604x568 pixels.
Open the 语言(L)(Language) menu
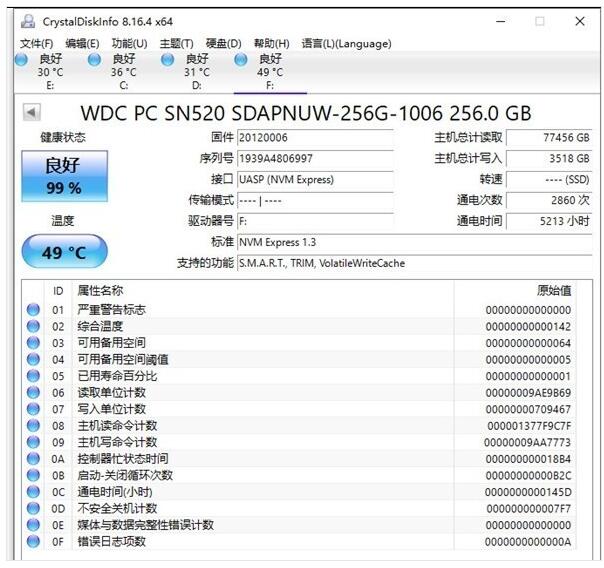346,44
